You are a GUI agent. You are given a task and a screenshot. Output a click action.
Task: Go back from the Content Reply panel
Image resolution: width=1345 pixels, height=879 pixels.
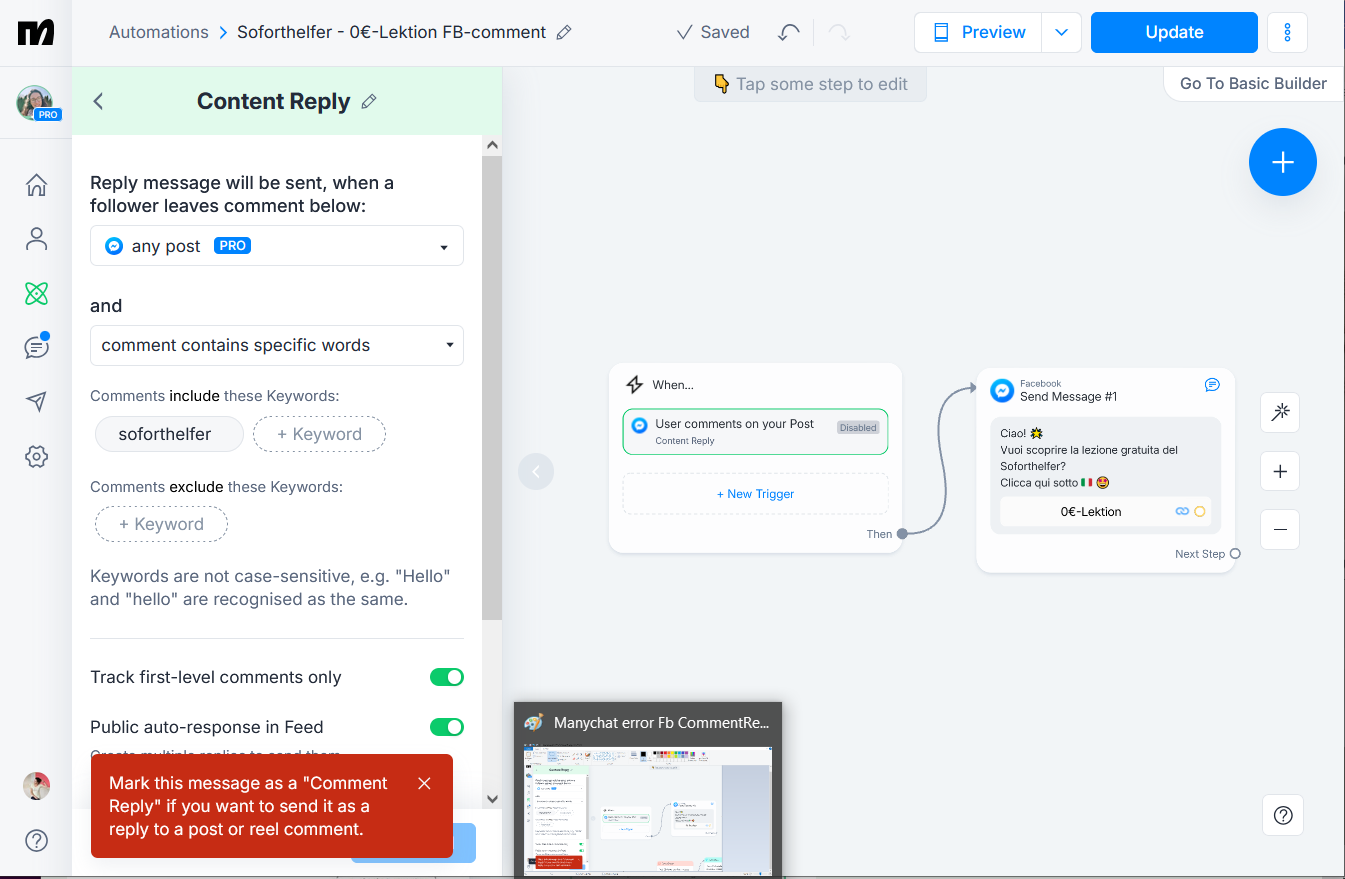click(x=98, y=101)
